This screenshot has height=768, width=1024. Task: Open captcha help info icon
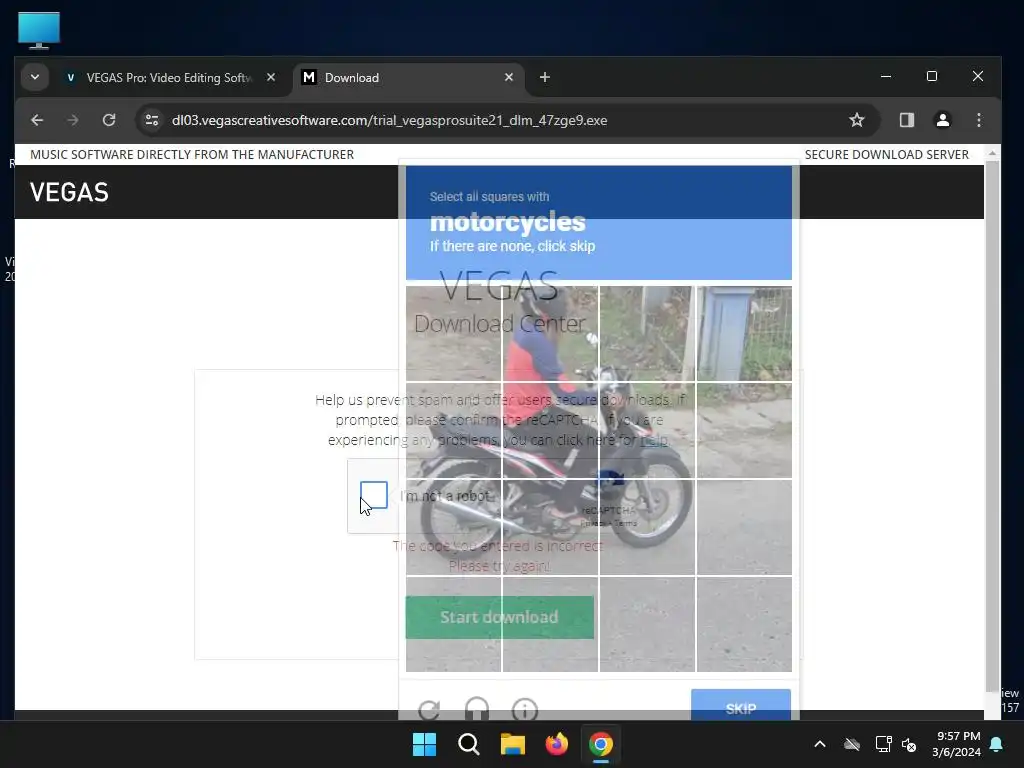[x=524, y=710]
